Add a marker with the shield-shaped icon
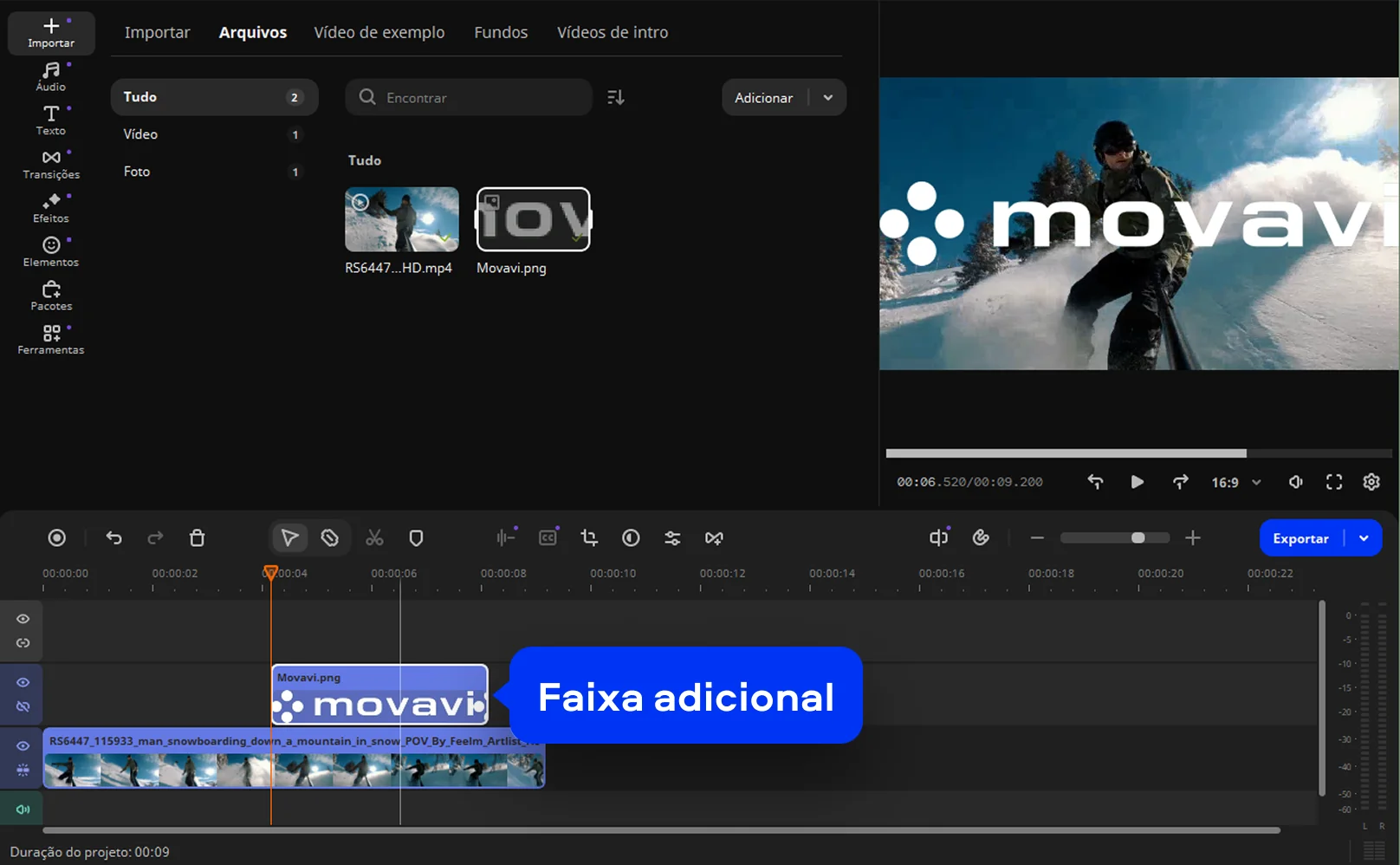The width and height of the screenshot is (1400, 865). click(416, 538)
